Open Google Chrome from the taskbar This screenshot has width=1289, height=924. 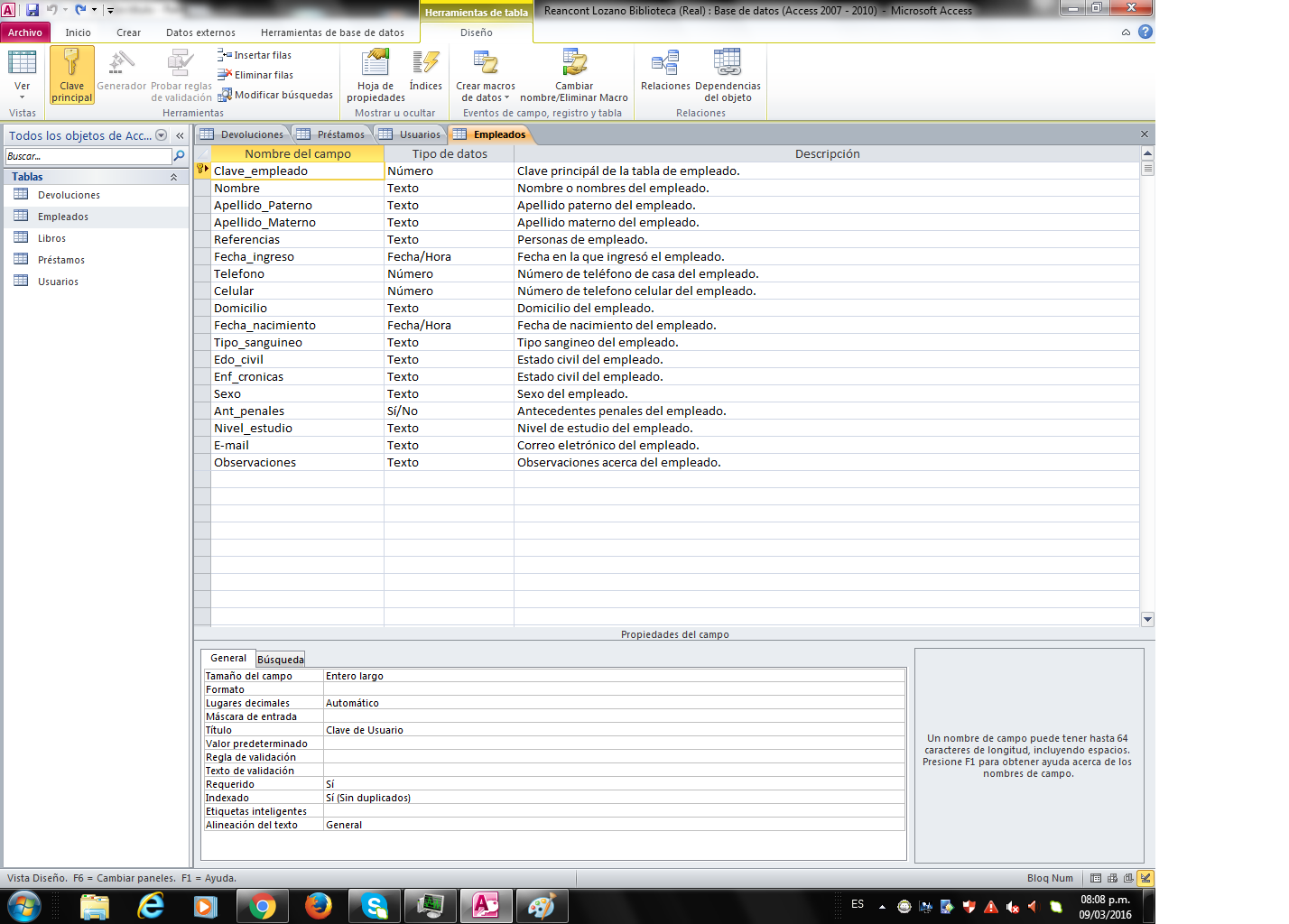tap(263, 905)
